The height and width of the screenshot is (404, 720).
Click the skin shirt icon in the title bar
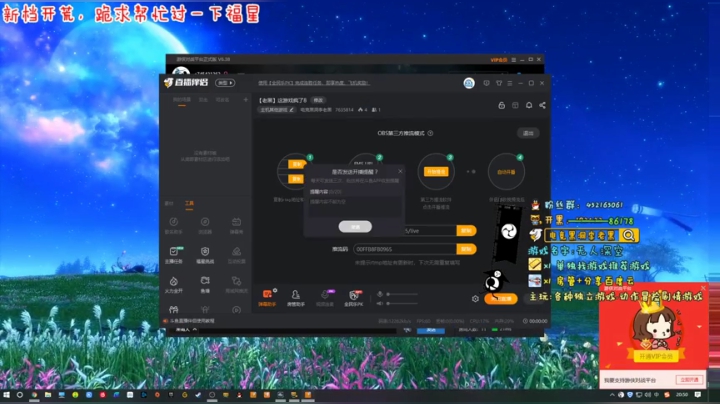click(x=499, y=83)
